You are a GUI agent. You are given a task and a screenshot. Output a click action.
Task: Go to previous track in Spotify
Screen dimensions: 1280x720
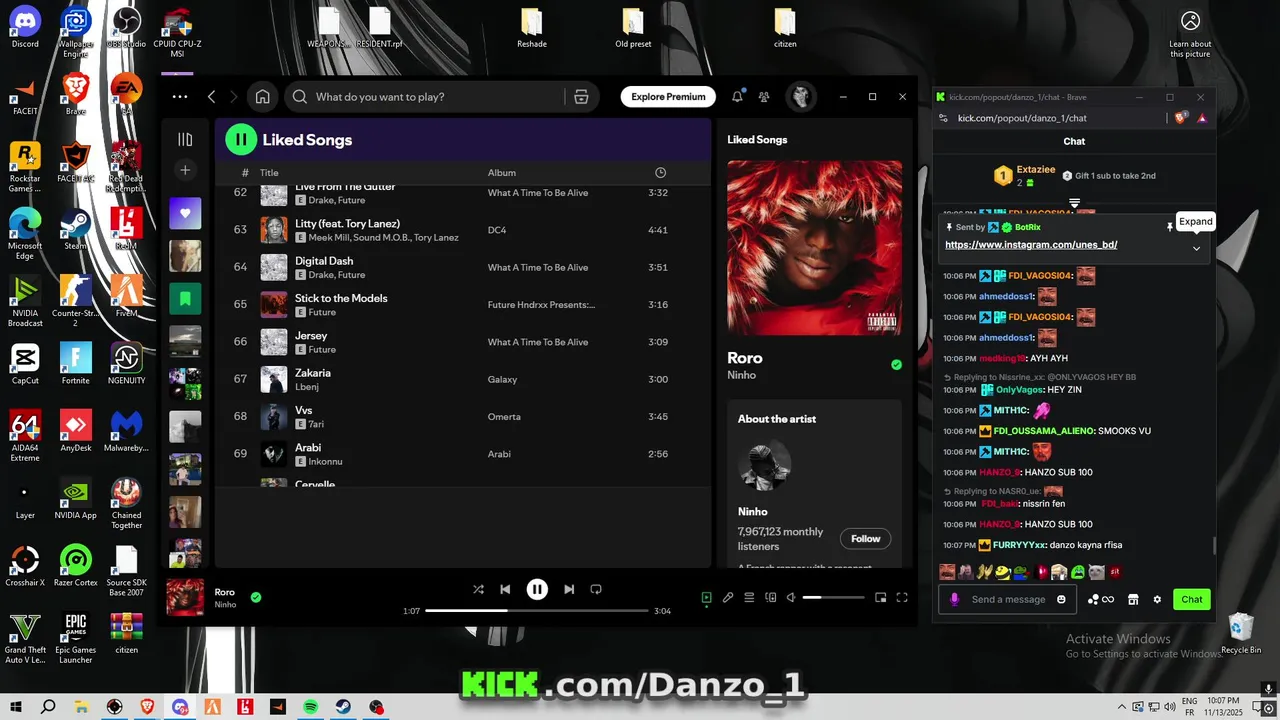pyautogui.click(x=505, y=589)
